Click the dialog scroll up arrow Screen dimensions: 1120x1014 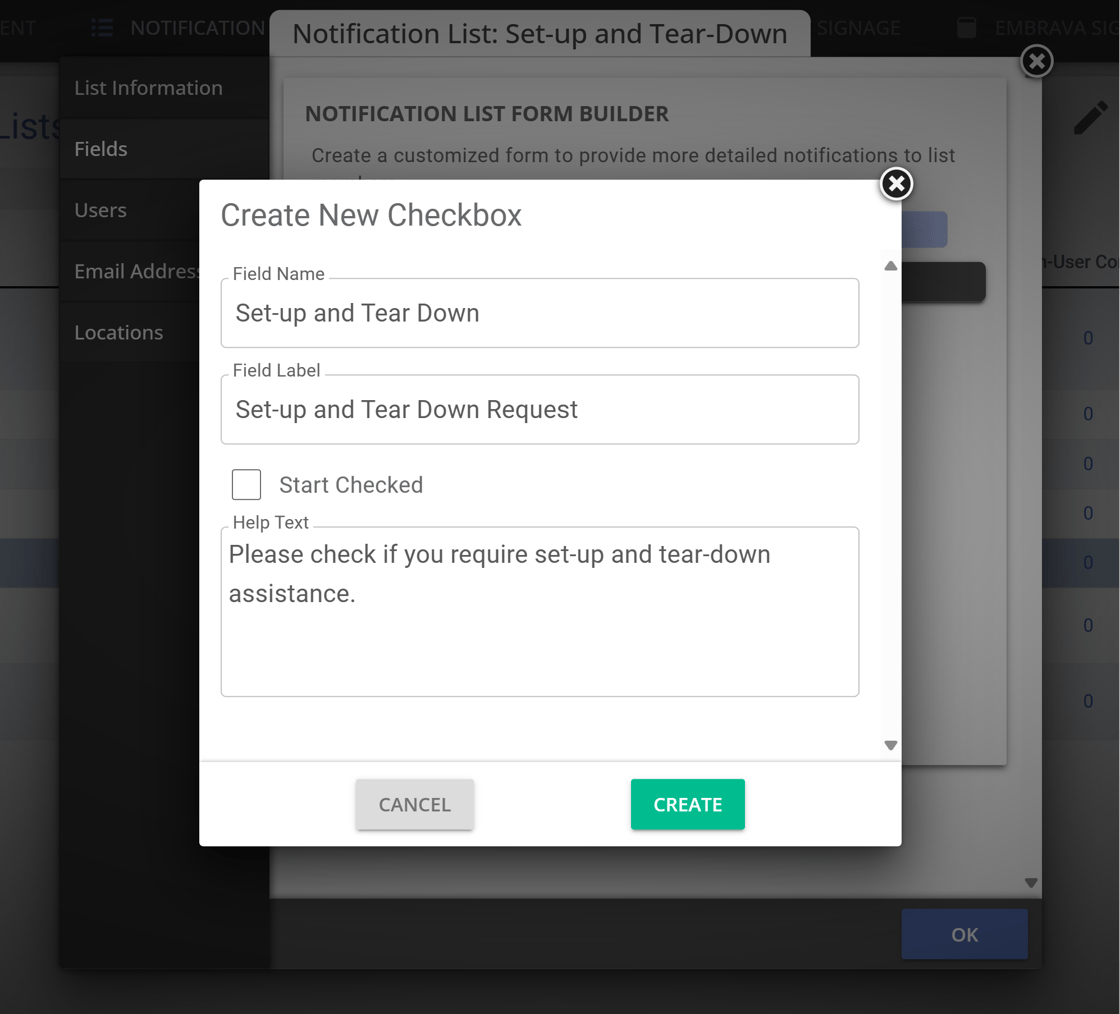click(x=890, y=267)
